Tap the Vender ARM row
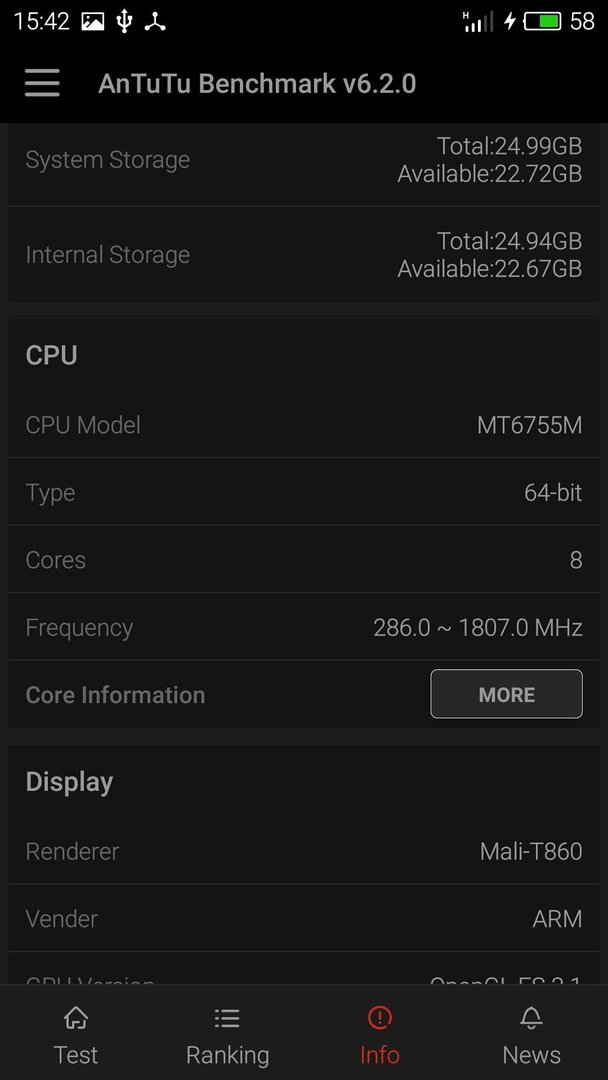The width and height of the screenshot is (608, 1080). 304,919
